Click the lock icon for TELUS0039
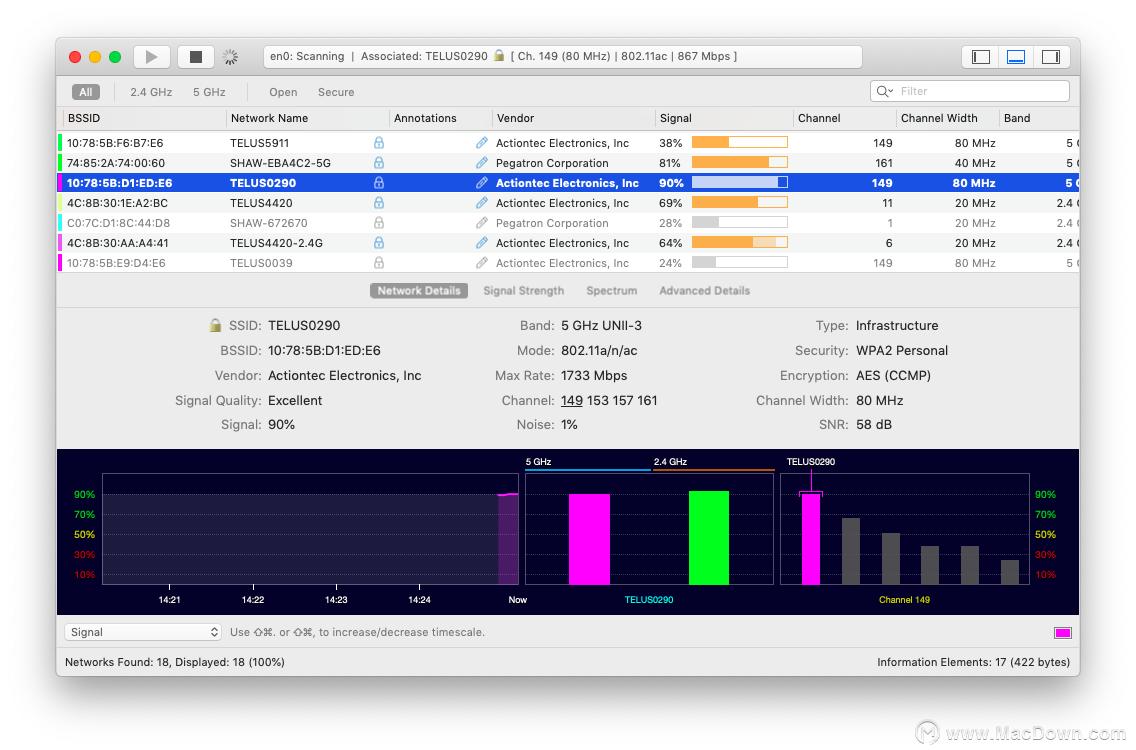 pyautogui.click(x=379, y=263)
